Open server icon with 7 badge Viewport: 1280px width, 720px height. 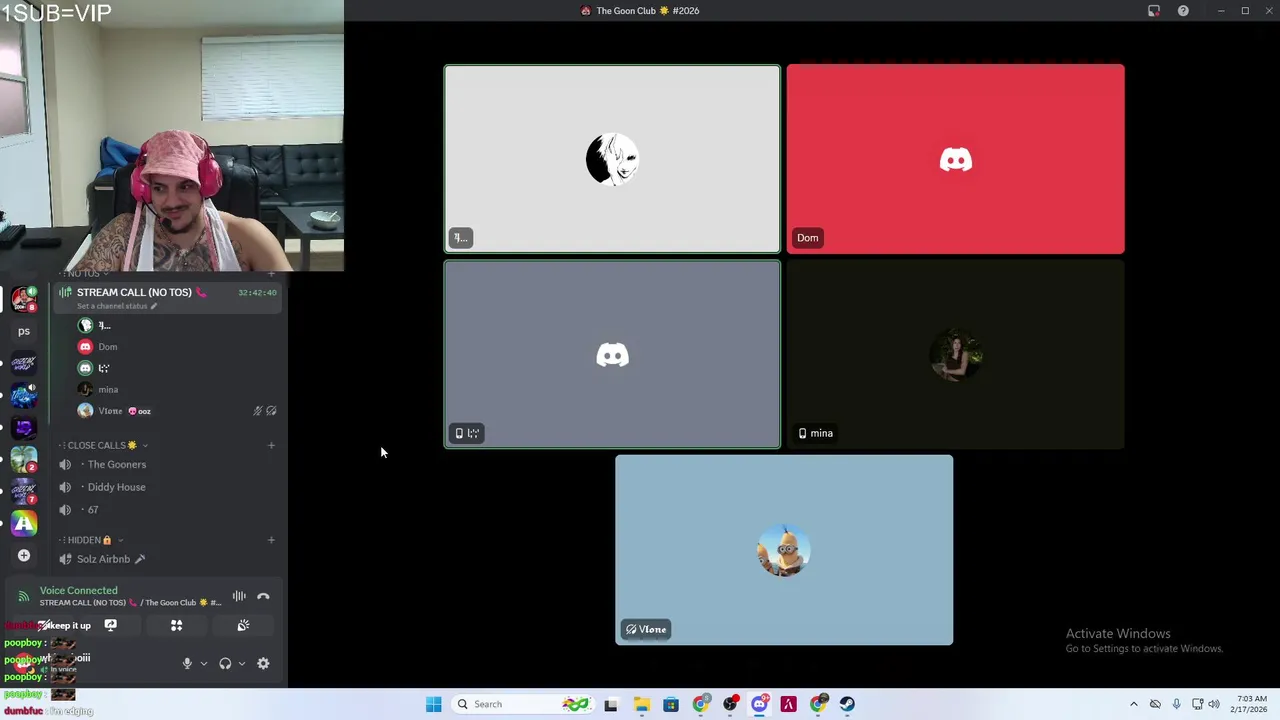pyautogui.click(x=24, y=491)
